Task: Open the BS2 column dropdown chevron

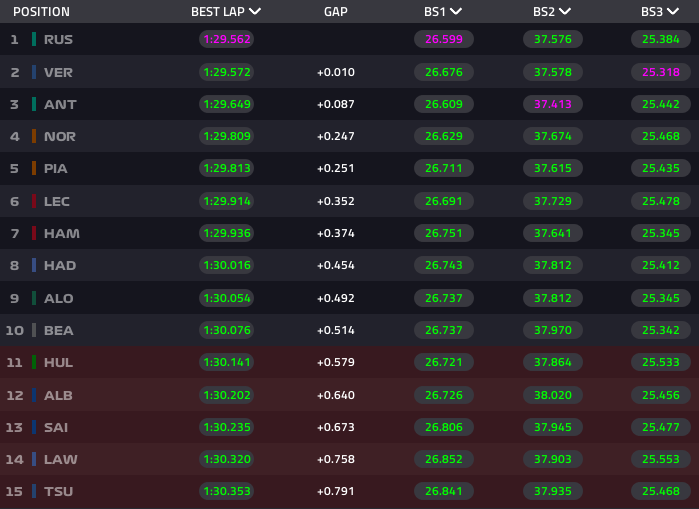Action: coord(565,12)
